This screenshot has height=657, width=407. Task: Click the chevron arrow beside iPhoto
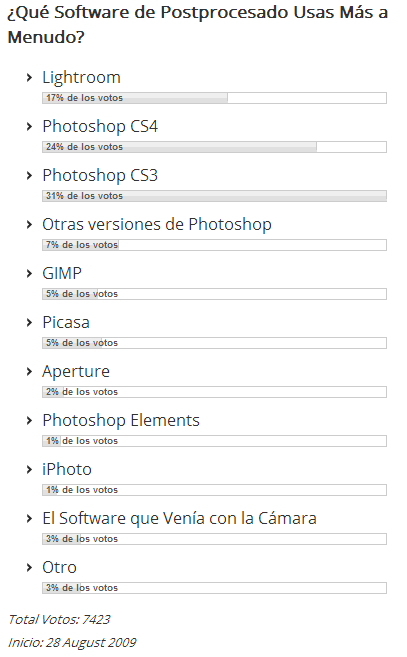click(29, 470)
